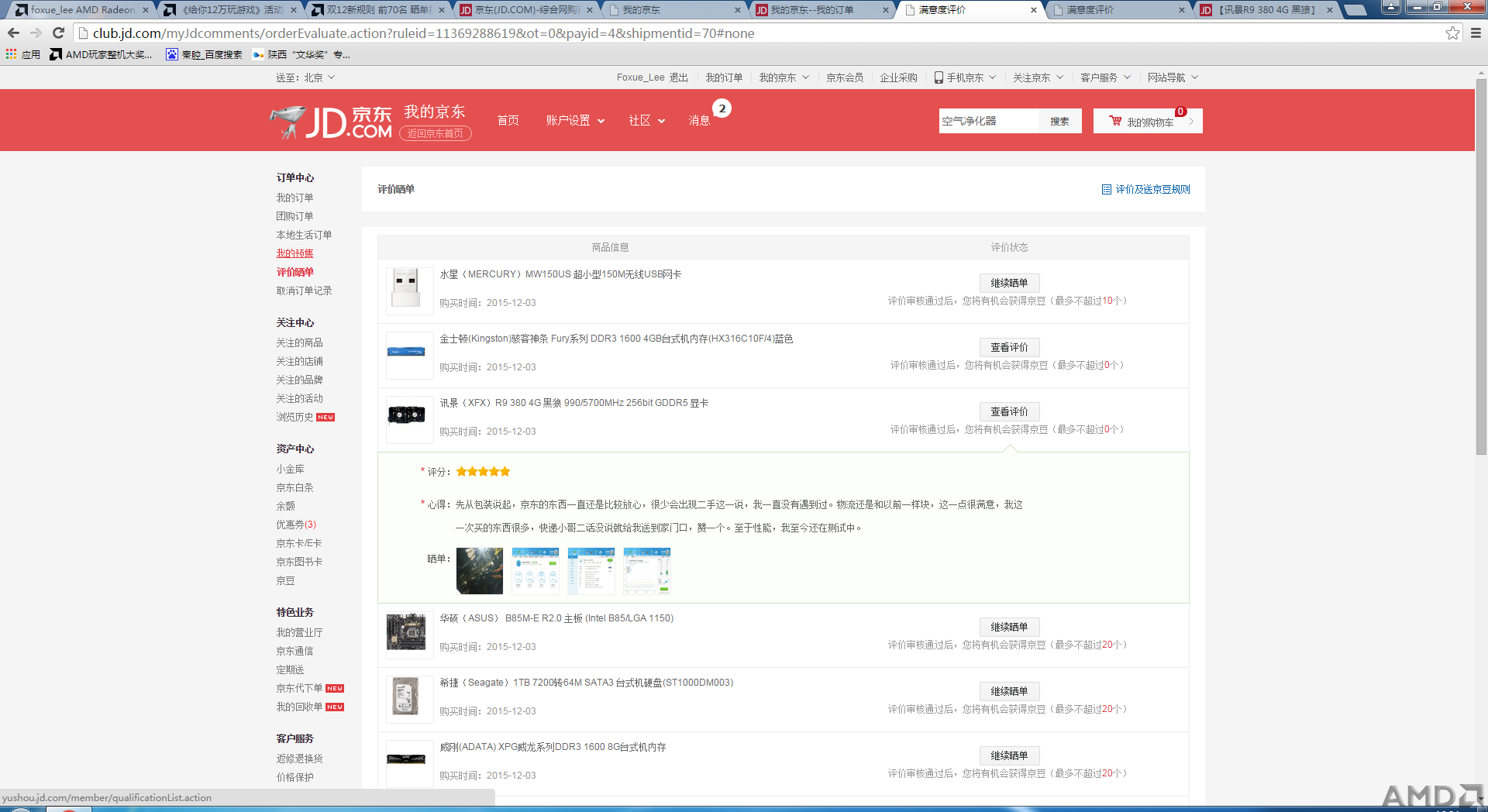This screenshot has width=1488, height=812.
Task: Click 继续晒单 for the ASUS motherboard
Action: click(x=1009, y=627)
